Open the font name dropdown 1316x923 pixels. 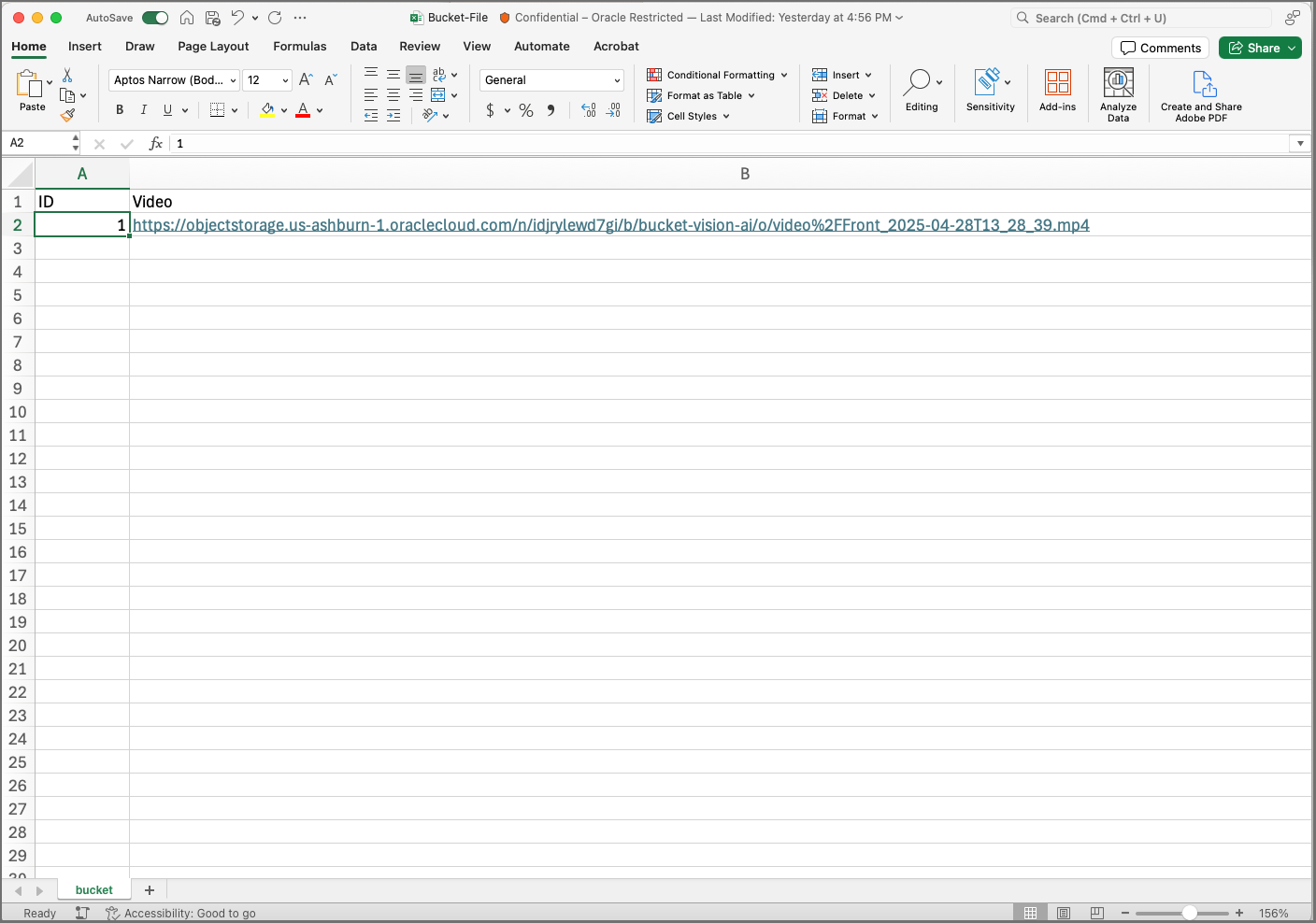(173, 79)
